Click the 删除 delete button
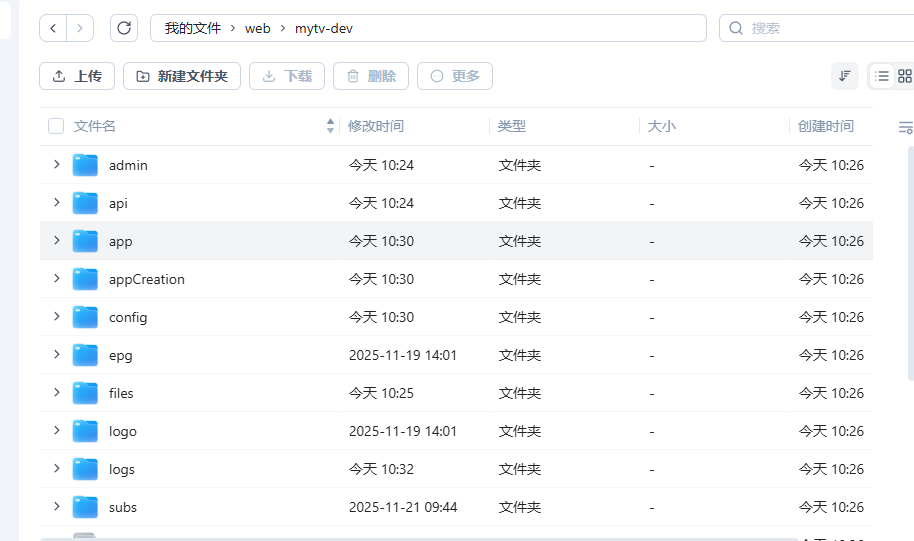 [371, 76]
